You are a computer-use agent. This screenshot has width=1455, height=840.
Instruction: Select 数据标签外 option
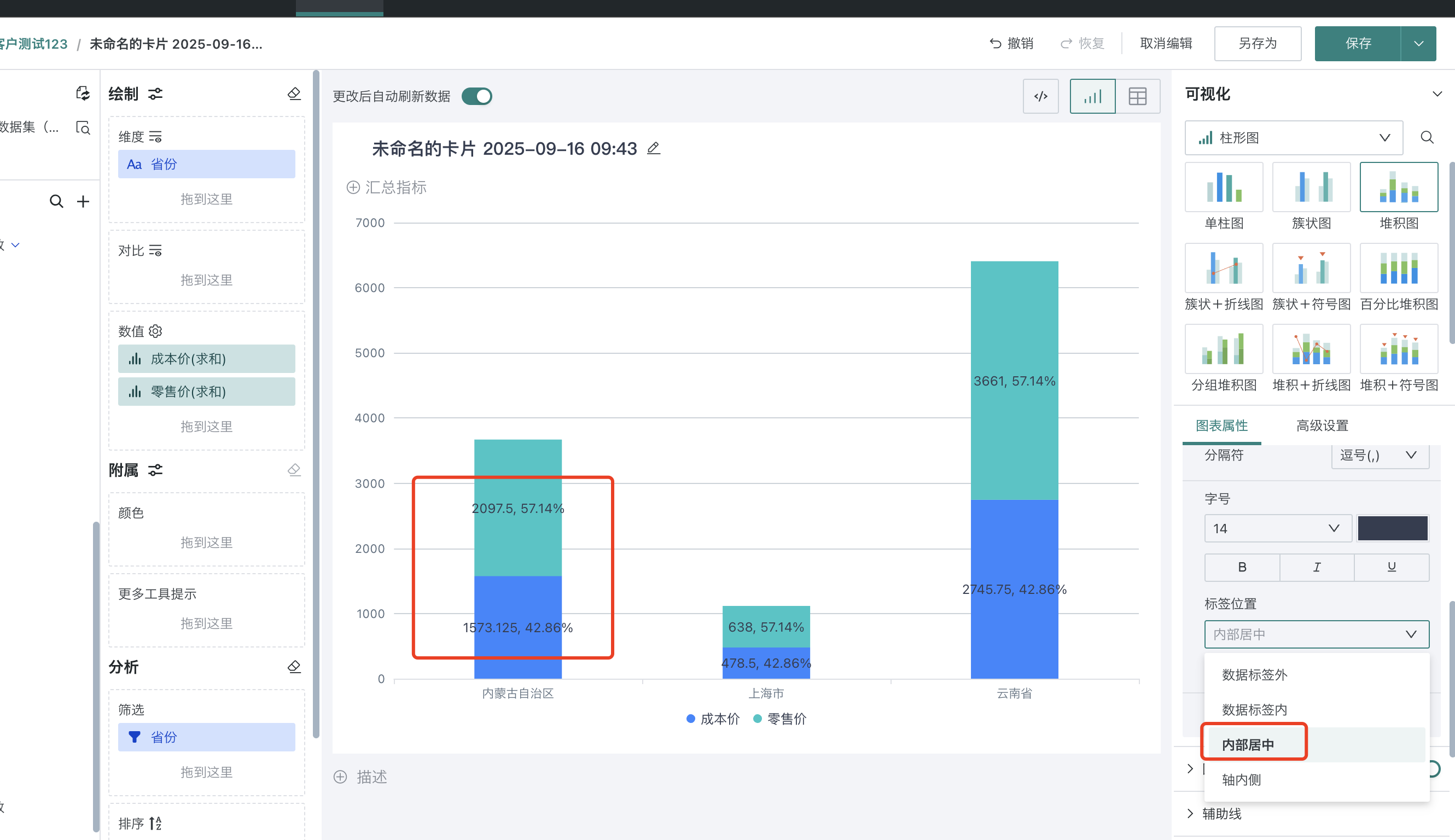click(x=1317, y=674)
